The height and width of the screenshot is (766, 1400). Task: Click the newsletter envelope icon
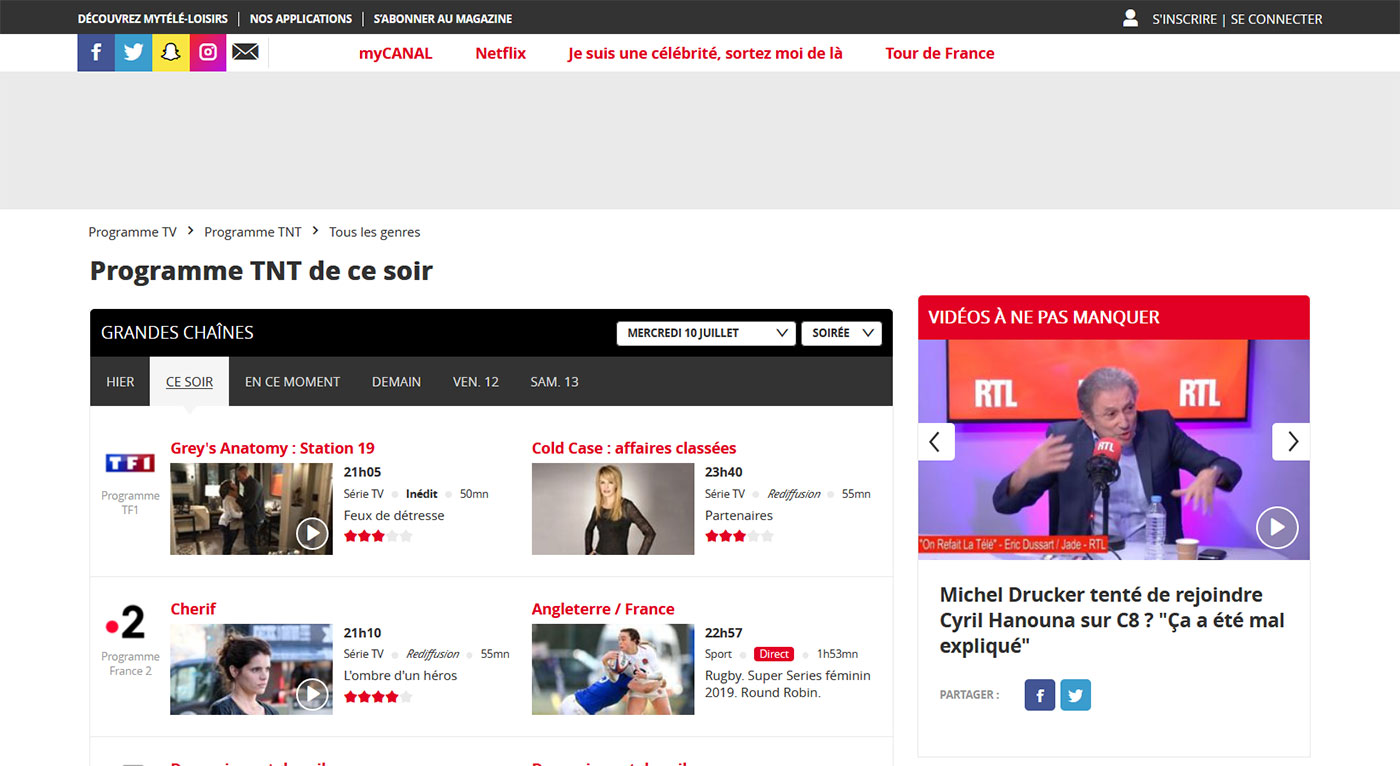[x=245, y=52]
